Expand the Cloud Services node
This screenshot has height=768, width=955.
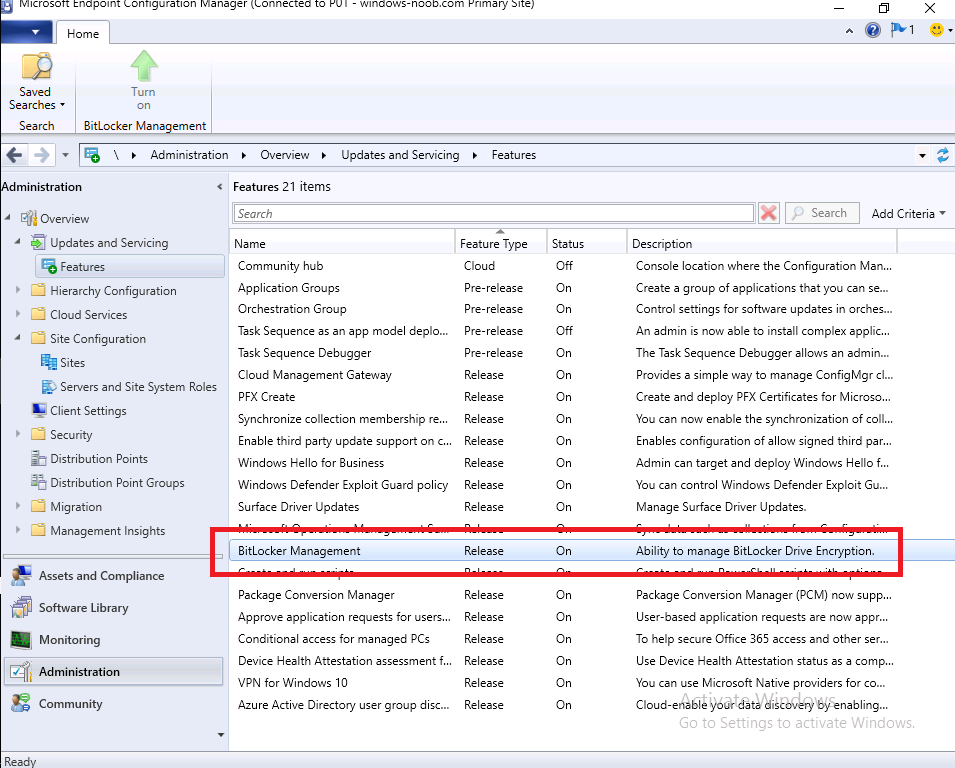click(x=18, y=314)
